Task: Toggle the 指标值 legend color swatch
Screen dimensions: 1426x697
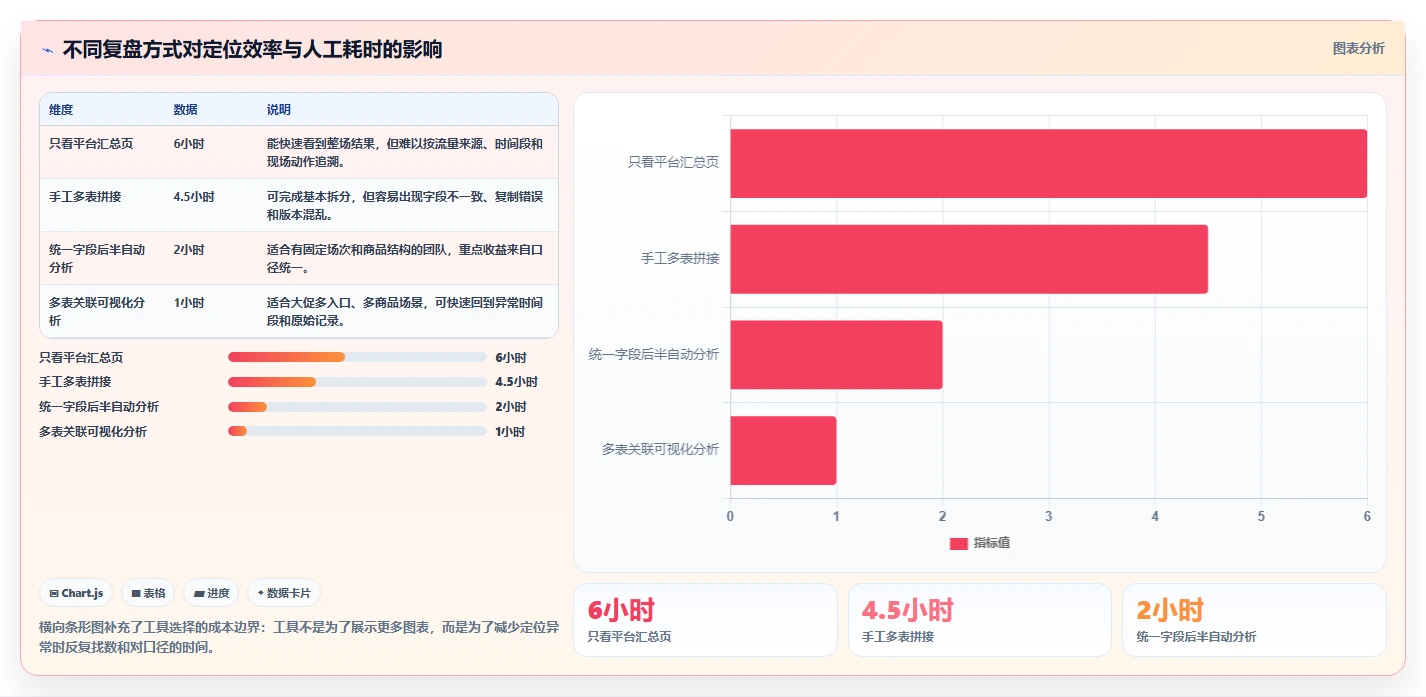Action: (x=959, y=543)
